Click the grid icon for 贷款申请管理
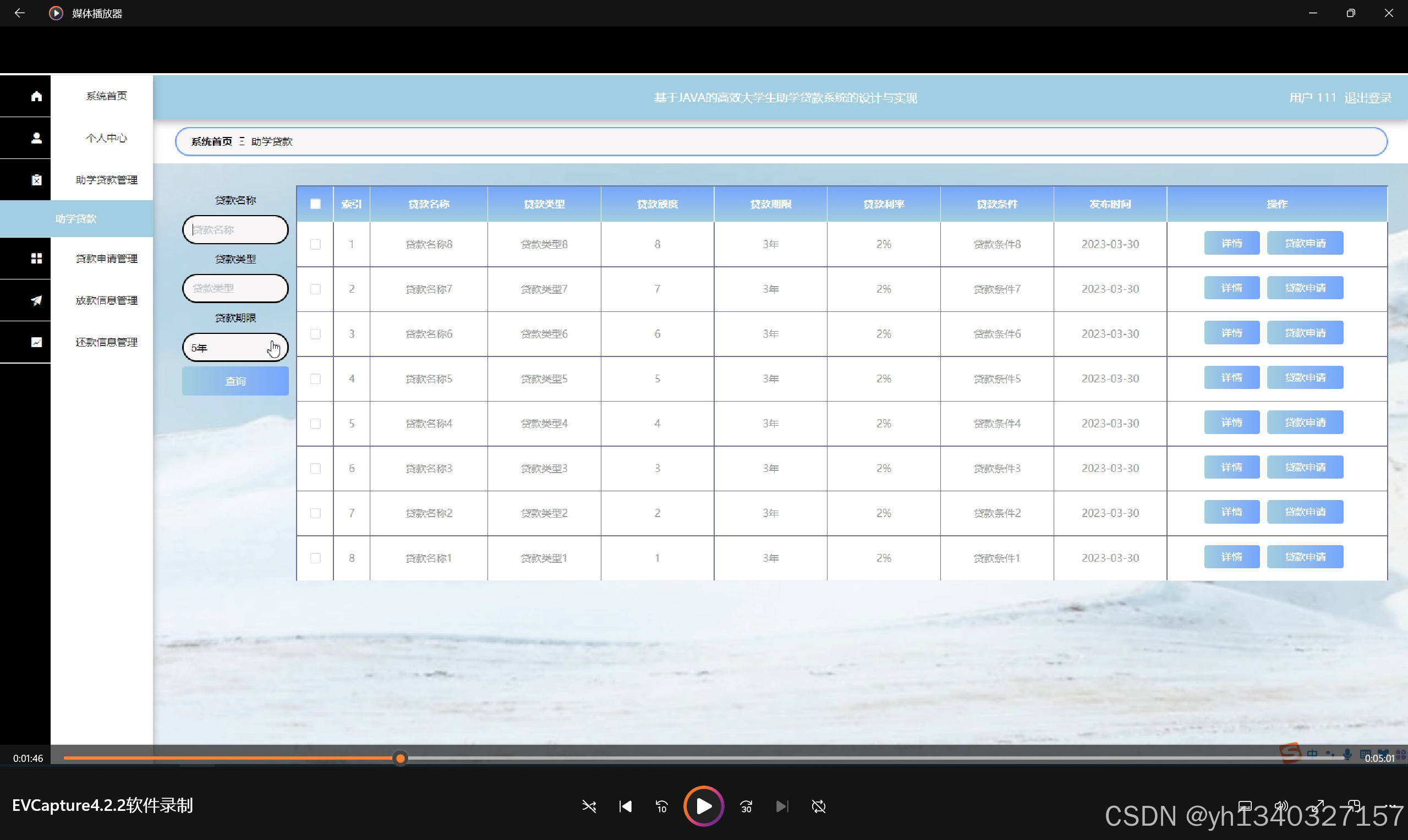Image resolution: width=1408 pixels, height=840 pixels. 36,259
